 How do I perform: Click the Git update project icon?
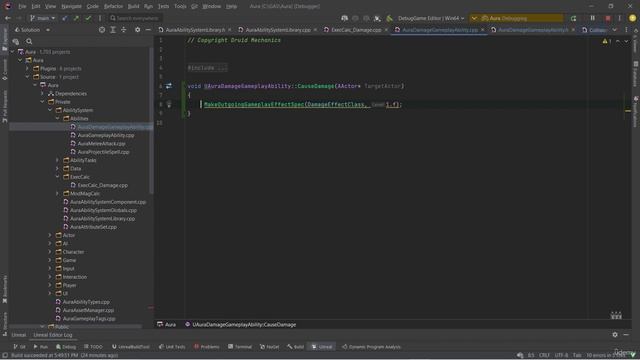coord(64,18)
